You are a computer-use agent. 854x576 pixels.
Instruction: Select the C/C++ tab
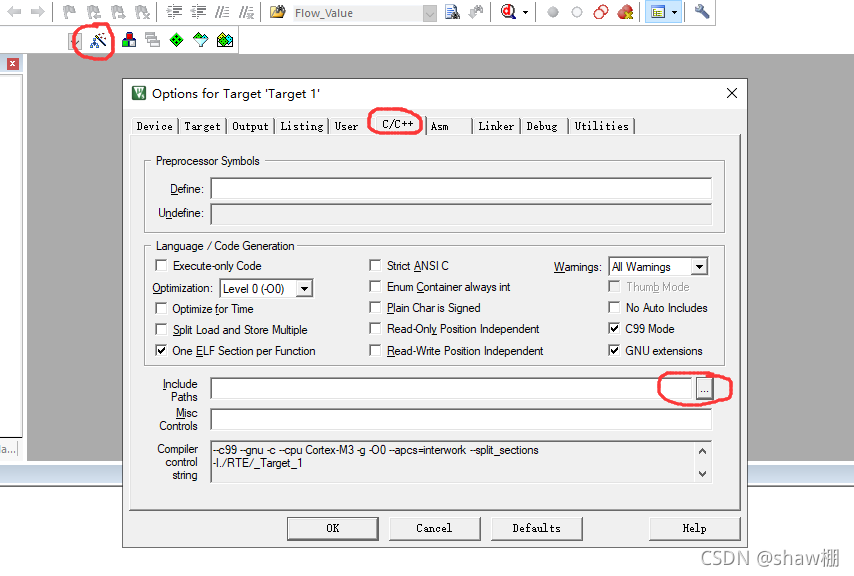point(398,124)
